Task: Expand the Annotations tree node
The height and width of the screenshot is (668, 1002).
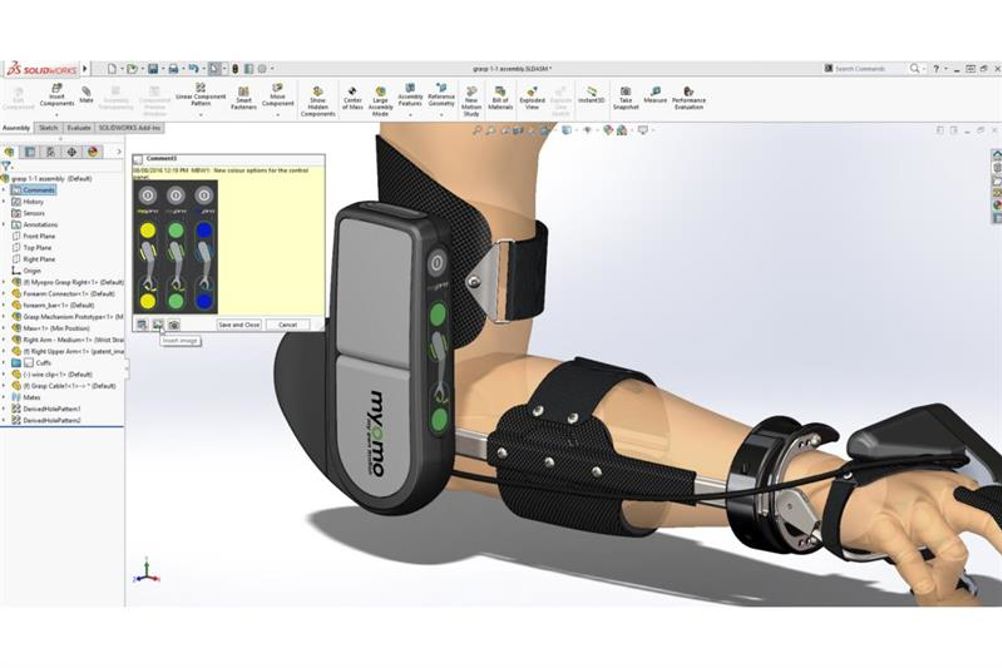Action: coord(4,225)
